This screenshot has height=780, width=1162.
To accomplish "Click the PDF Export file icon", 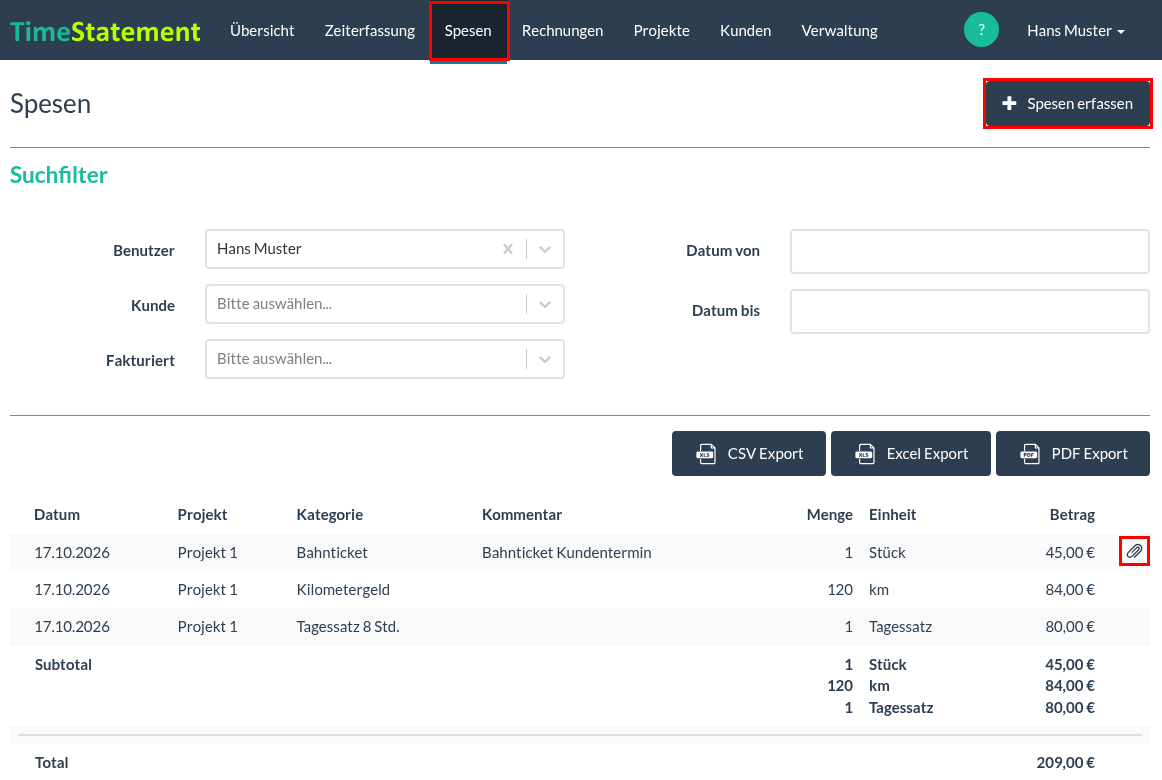I will 1029,453.
